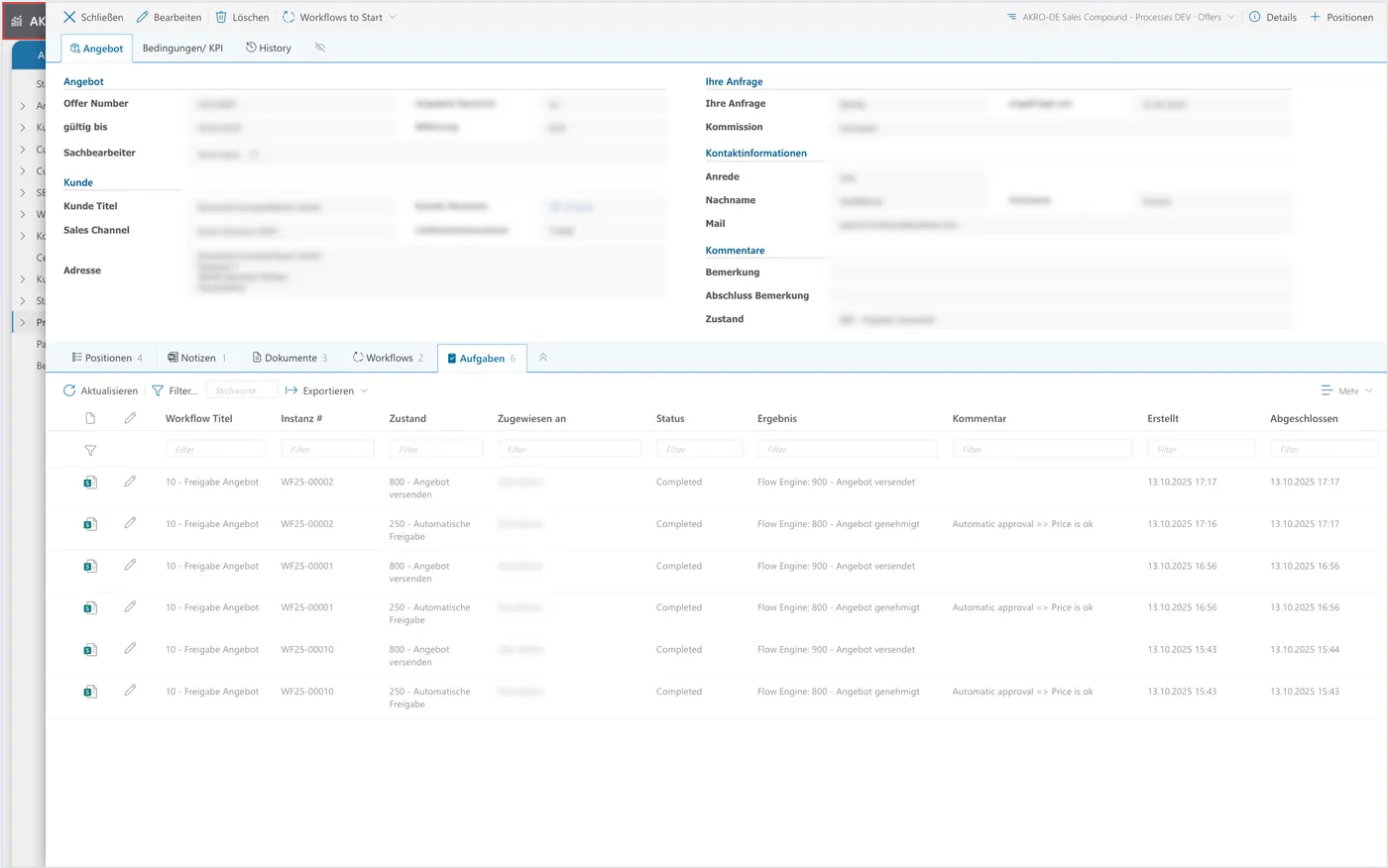This screenshot has width=1388, height=868.
Task: Click the Stichworte search field
Action: pos(241,390)
